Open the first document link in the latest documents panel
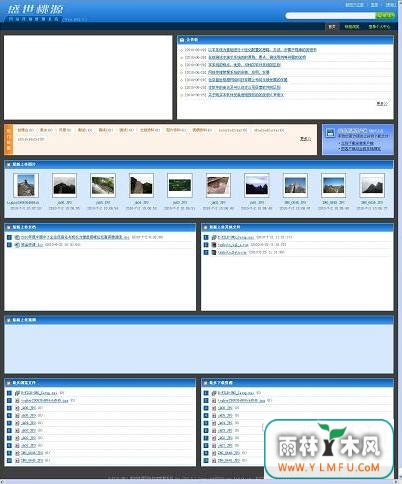 (x=75, y=237)
